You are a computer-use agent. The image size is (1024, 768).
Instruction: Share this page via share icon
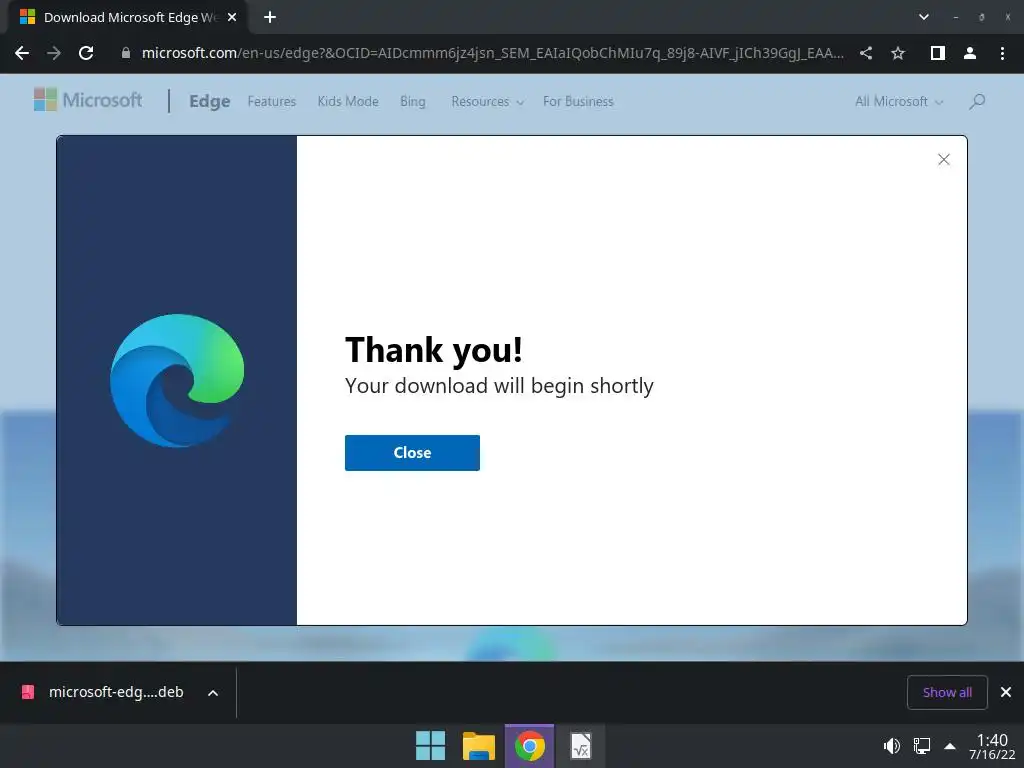866,54
